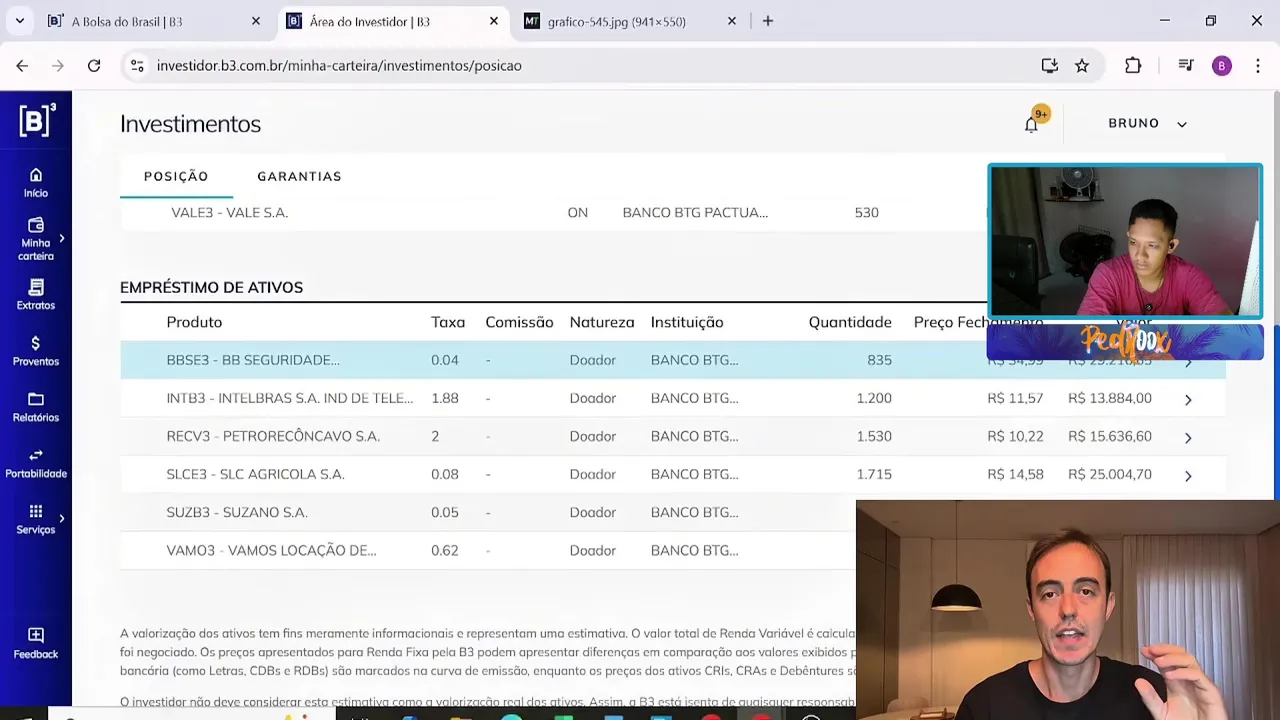
Task: View site information icon in address bar
Action: click(137, 66)
